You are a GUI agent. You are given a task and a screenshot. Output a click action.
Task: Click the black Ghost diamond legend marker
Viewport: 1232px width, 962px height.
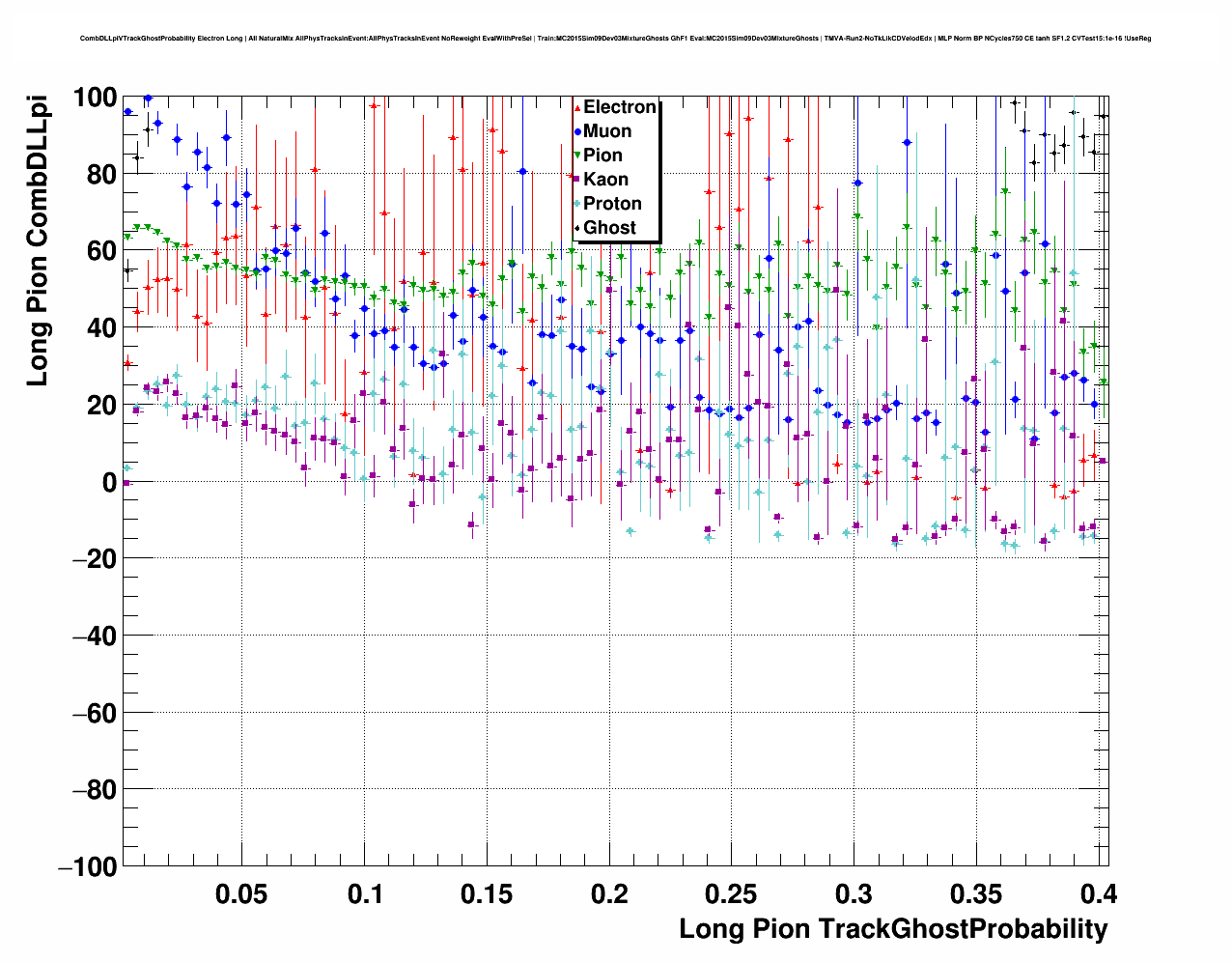pos(577,228)
